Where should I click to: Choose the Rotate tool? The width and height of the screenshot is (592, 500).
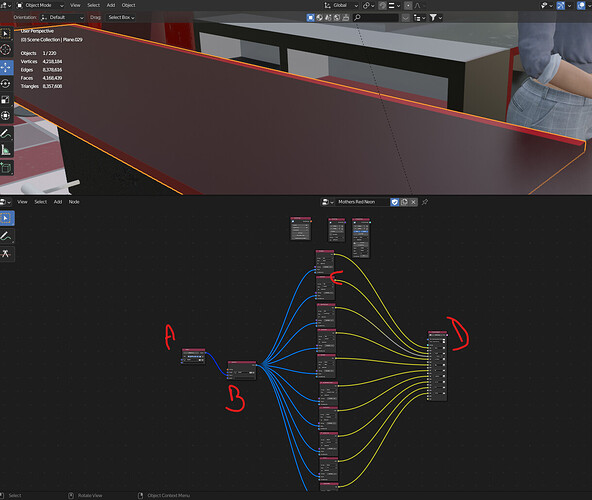pos(6,83)
